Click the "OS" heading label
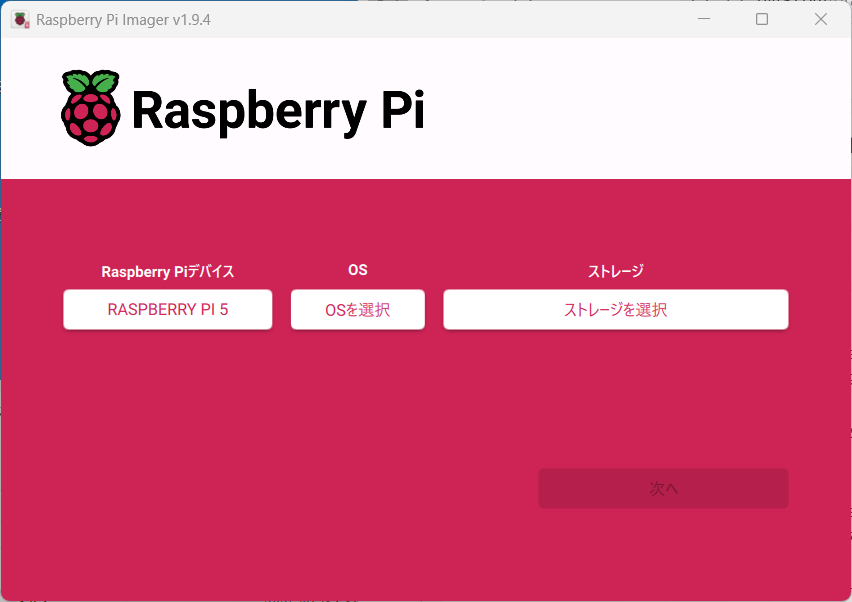The image size is (852, 602). coord(358,270)
